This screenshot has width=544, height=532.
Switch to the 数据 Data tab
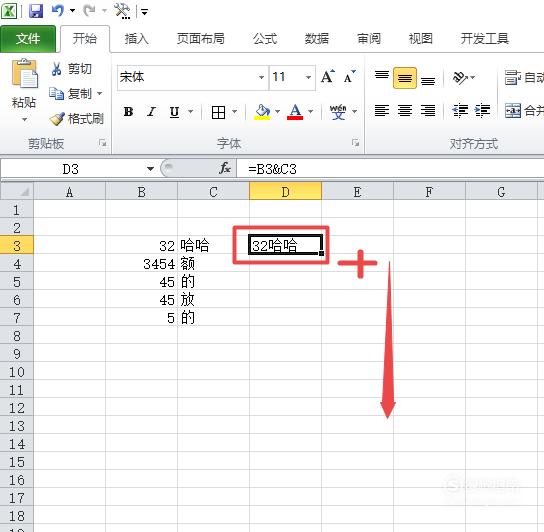[x=316, y=39]
